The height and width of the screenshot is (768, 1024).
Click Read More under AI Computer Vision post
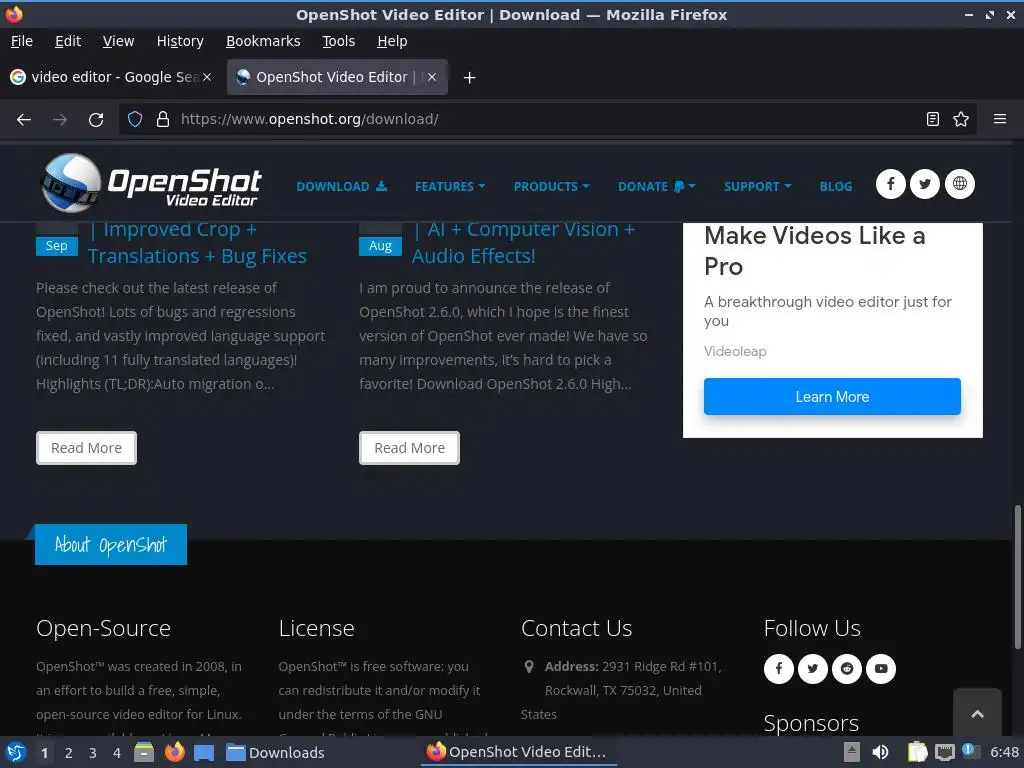[x=409, y=448]
